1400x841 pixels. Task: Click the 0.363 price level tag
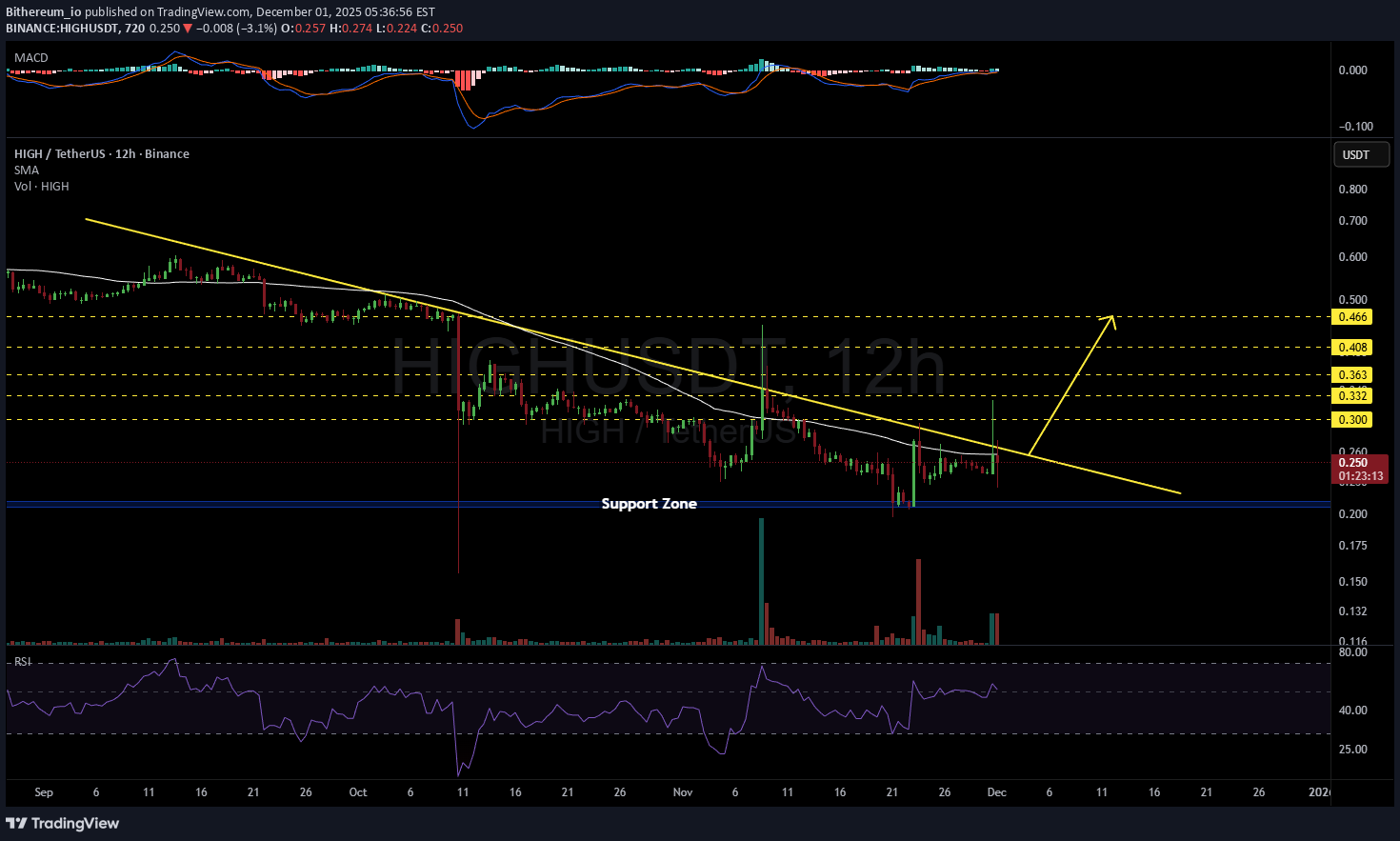pyautogui.click(x=1351, y=374)
